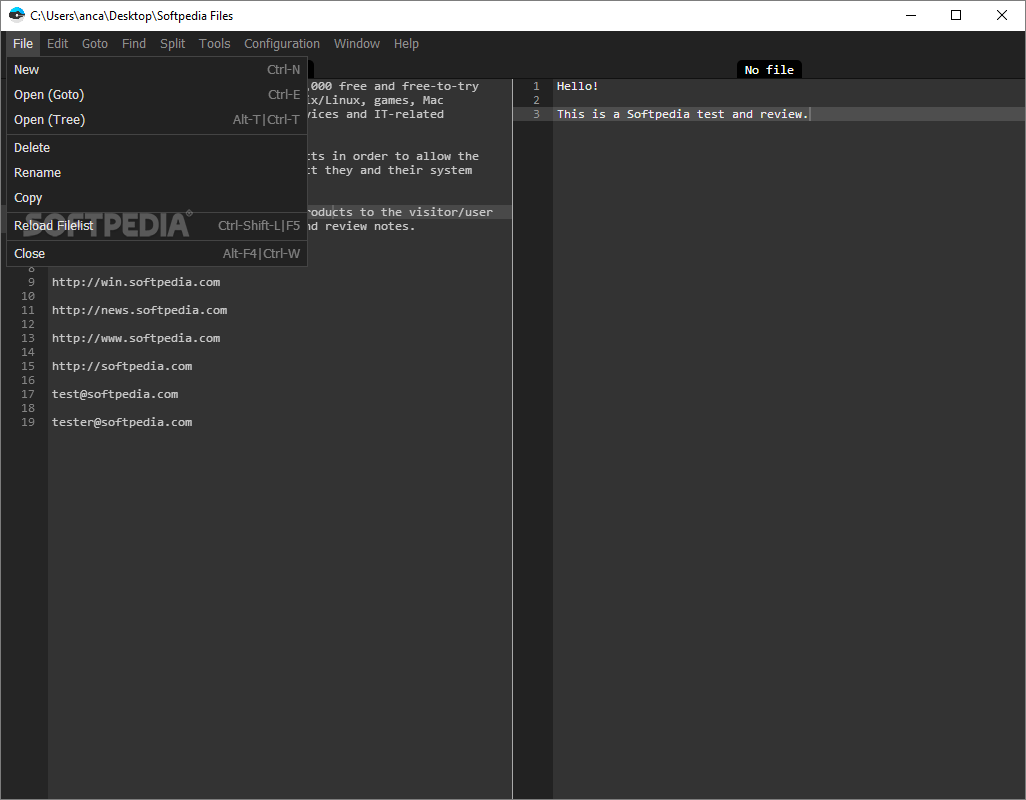Click the 'they and their system' line
Screen dimensions: 1026x800
[391, 170]
